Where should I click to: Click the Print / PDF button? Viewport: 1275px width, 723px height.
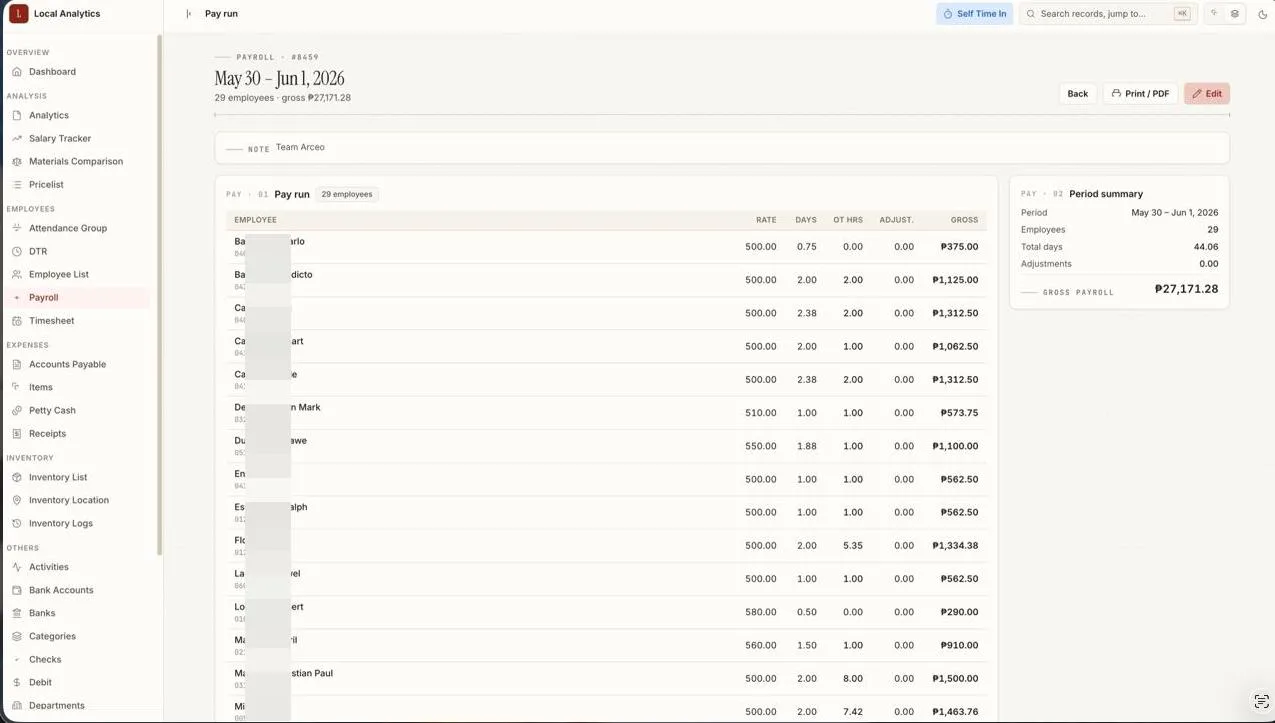(x=1140, y=94)
